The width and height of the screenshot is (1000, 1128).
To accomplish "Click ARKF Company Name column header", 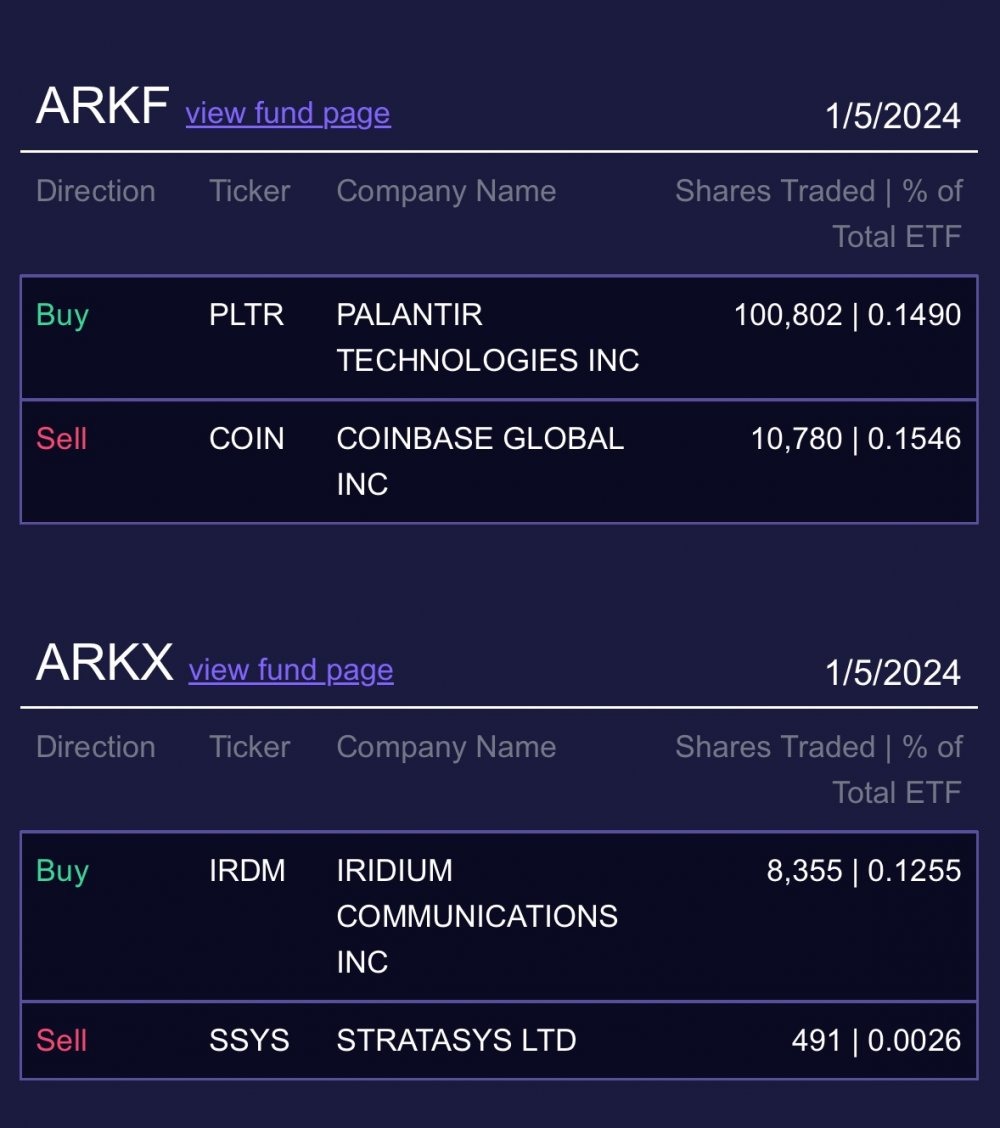I will (x=446, y=192).
